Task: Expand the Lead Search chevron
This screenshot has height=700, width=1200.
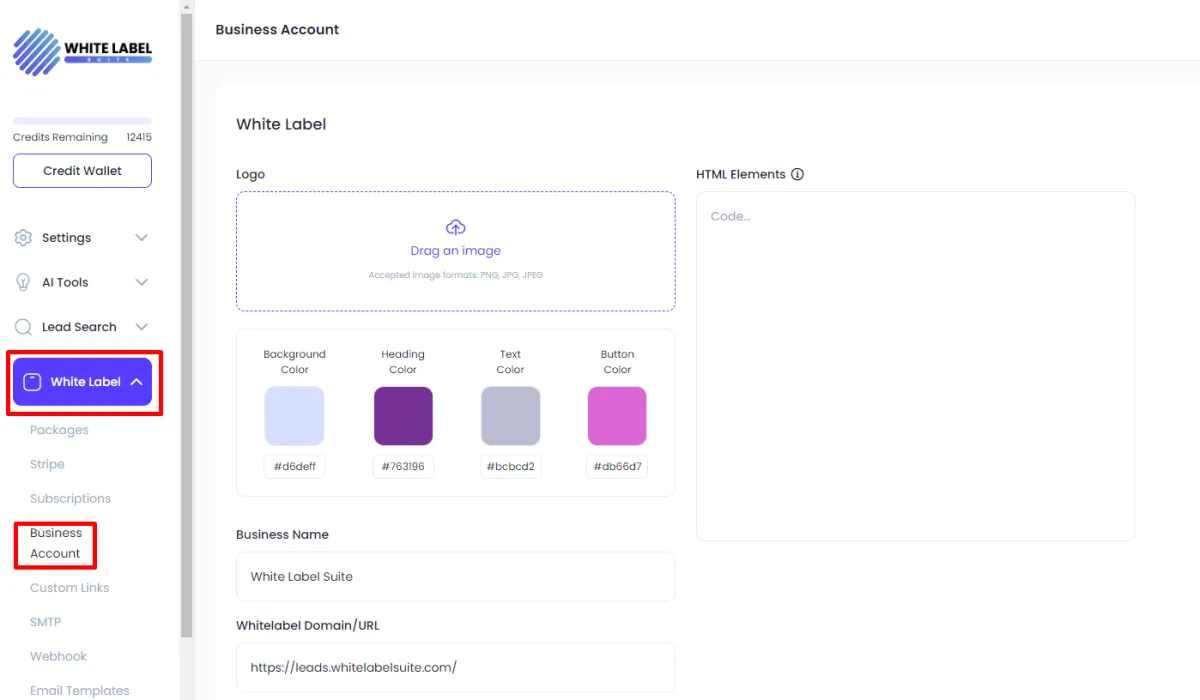Action: coord(141,327)
